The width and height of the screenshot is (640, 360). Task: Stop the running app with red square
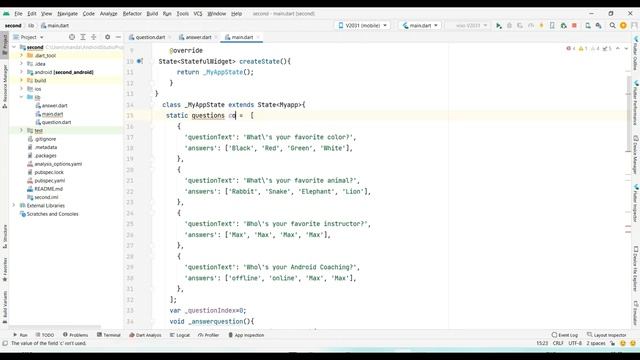(x=574, y=25)
